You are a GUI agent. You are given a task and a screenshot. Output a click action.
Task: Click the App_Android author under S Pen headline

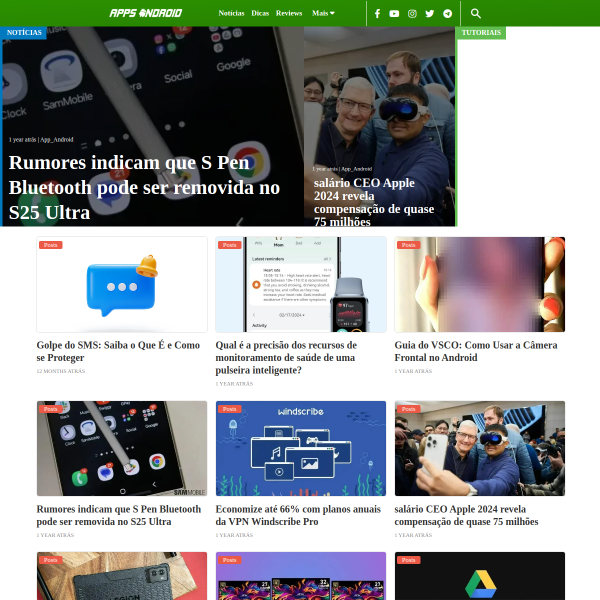coord(57,140)
